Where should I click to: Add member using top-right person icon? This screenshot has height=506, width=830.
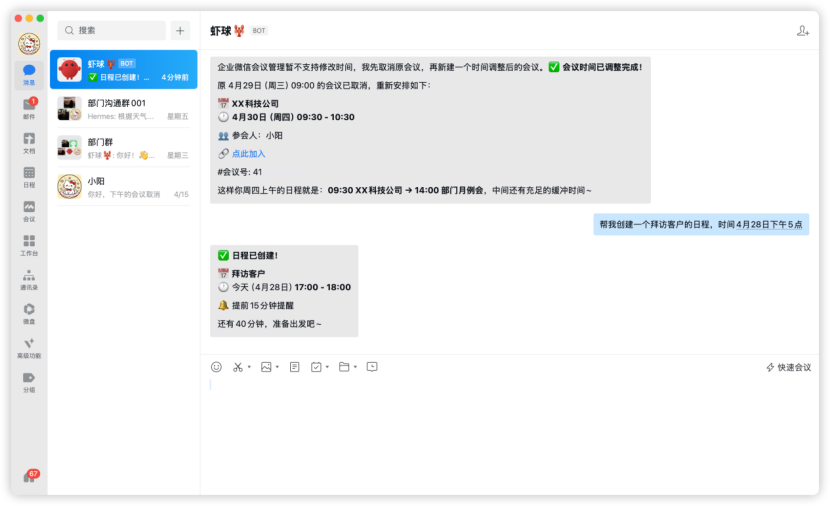pyautogui.click(x=802, y=31)
